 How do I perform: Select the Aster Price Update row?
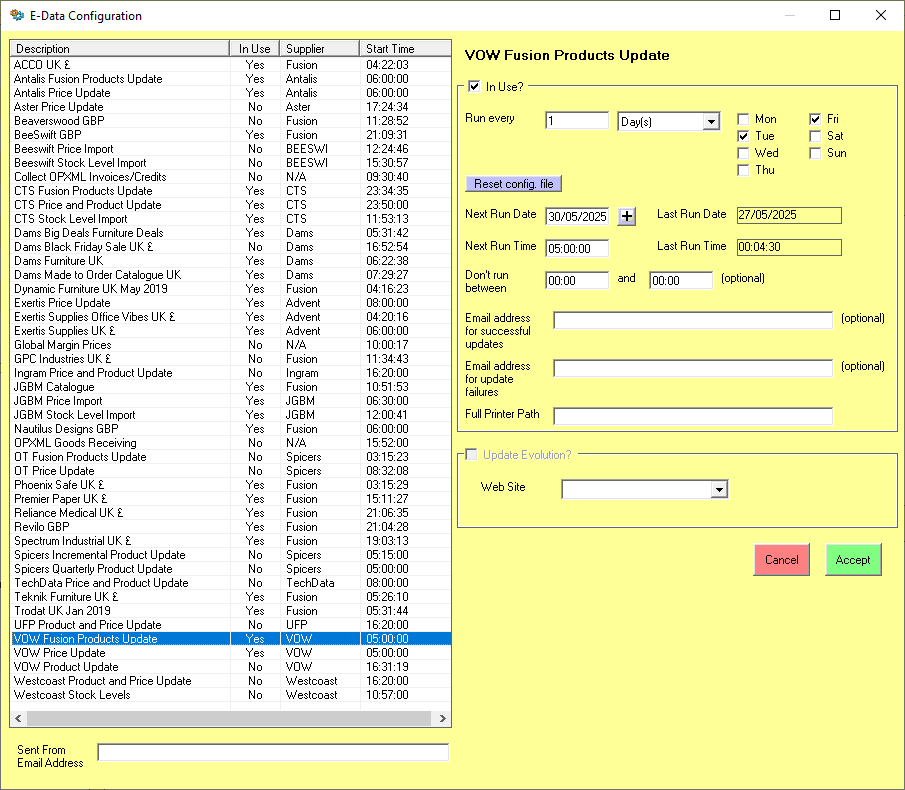point(231,107)
